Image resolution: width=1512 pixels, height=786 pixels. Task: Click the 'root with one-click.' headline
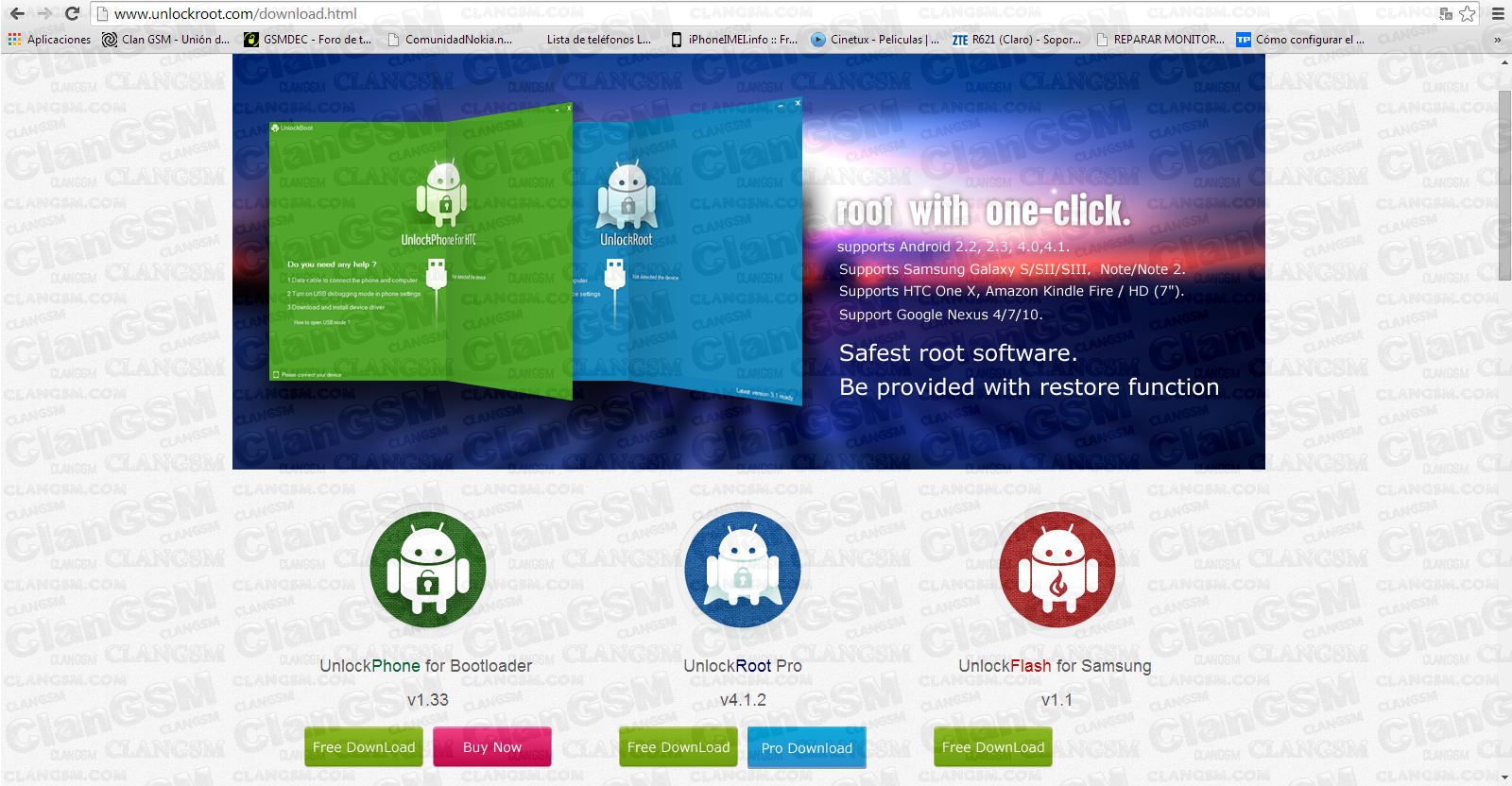click(x=983, y=212)
